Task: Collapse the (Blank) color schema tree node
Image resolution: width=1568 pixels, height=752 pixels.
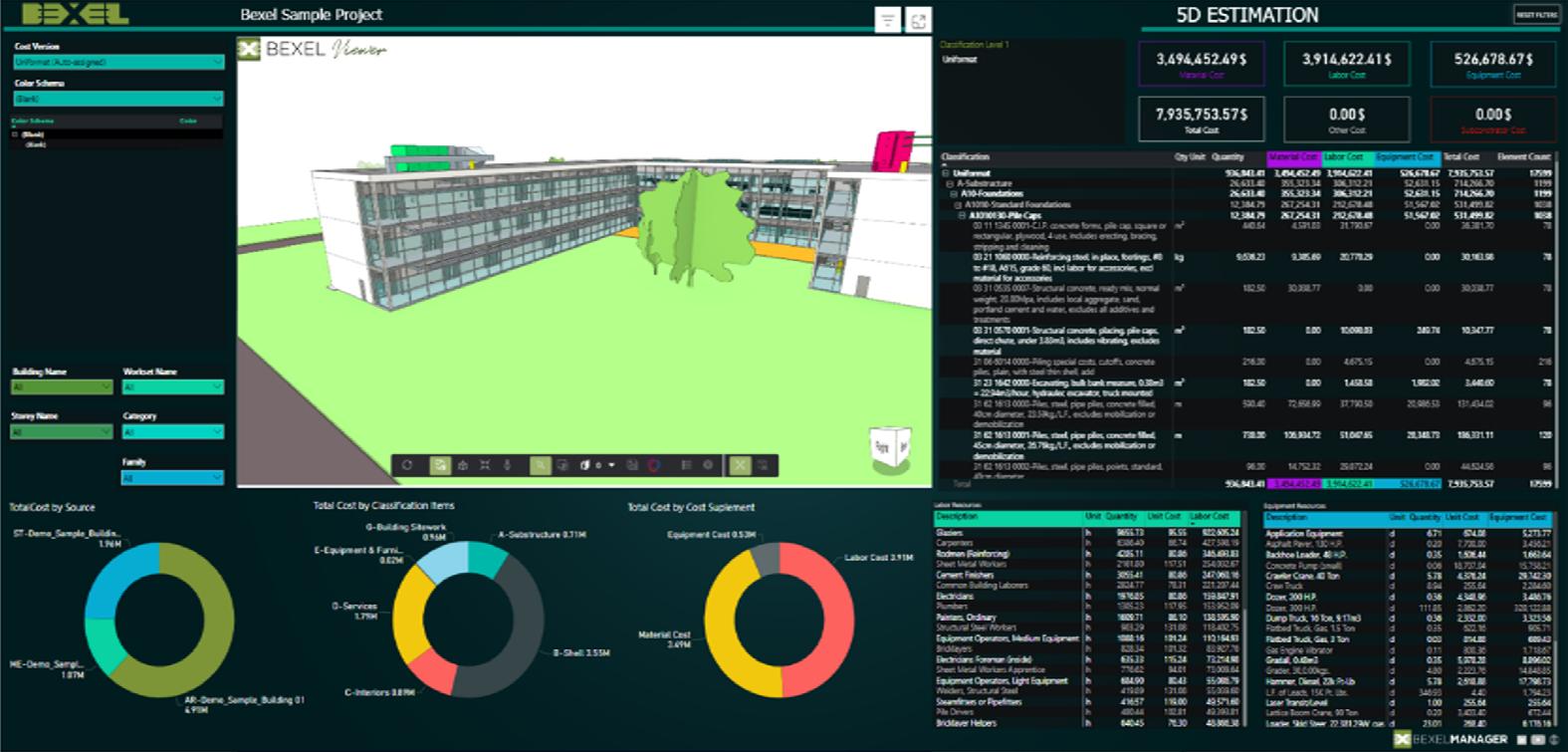Action: [x=15, y=134]
